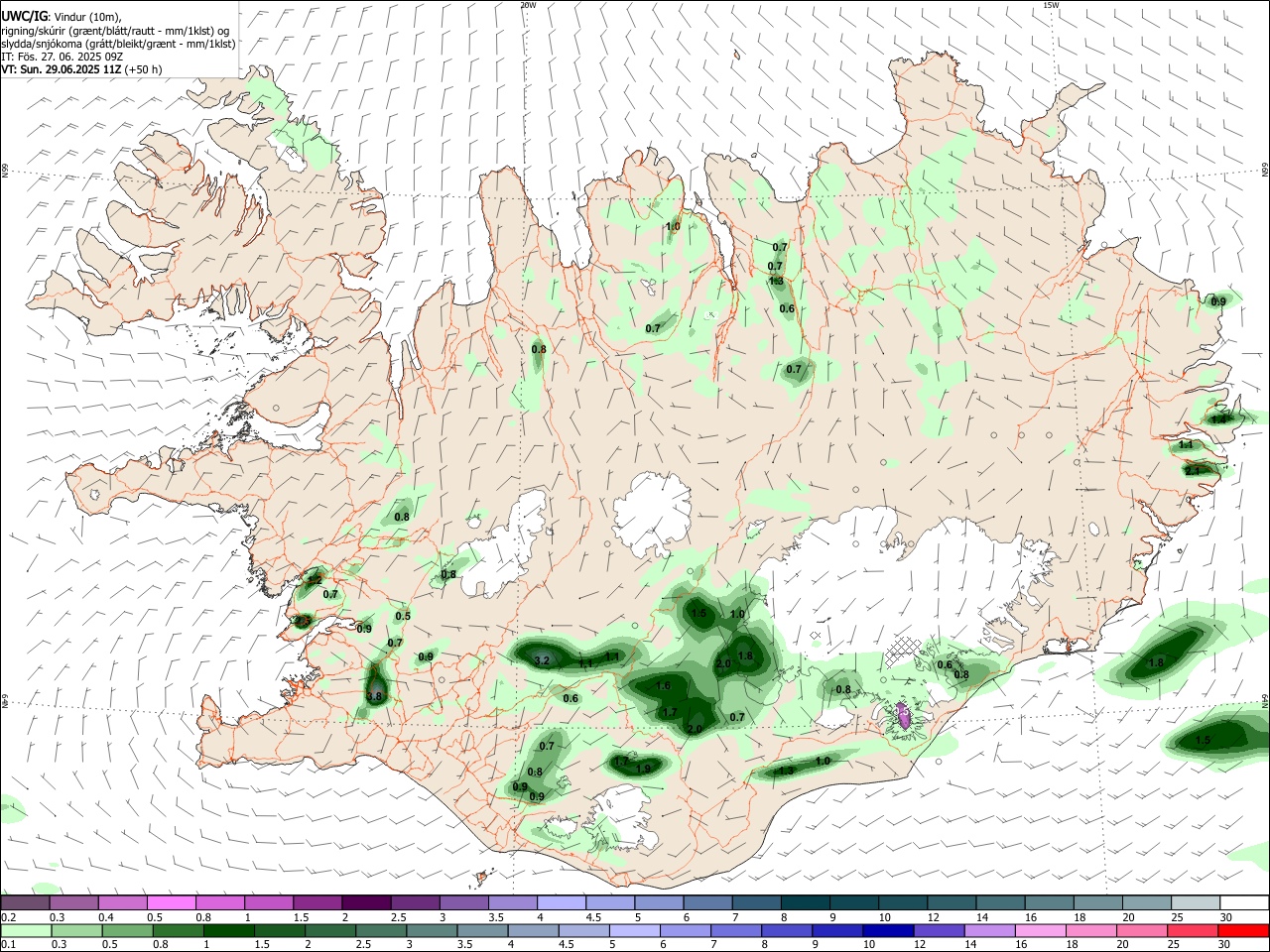The width and height of the screenshot is (1270, 952).
Task: Select the 'rigning/skúrir' legend description line
Action: click(115, 31)
